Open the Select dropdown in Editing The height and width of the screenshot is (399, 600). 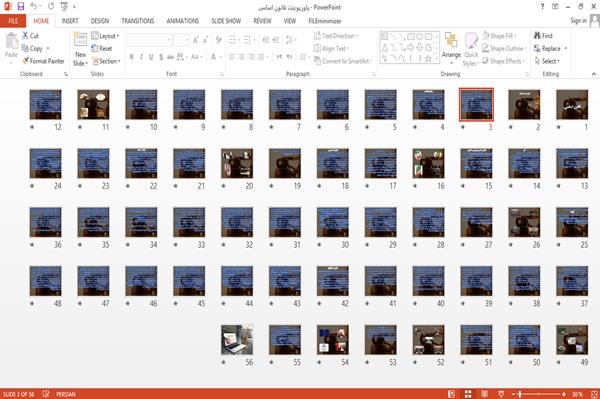point(547,61)
